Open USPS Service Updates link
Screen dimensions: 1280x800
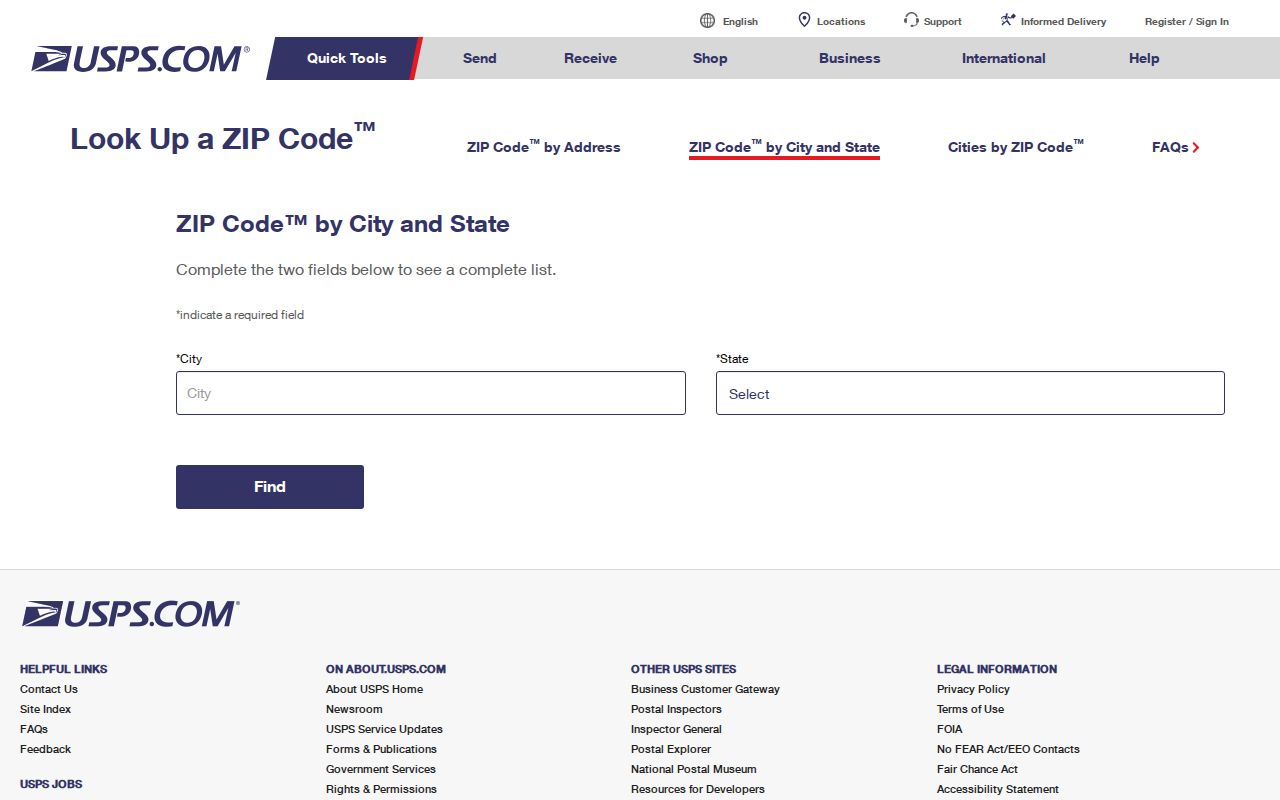coord(384,729)
